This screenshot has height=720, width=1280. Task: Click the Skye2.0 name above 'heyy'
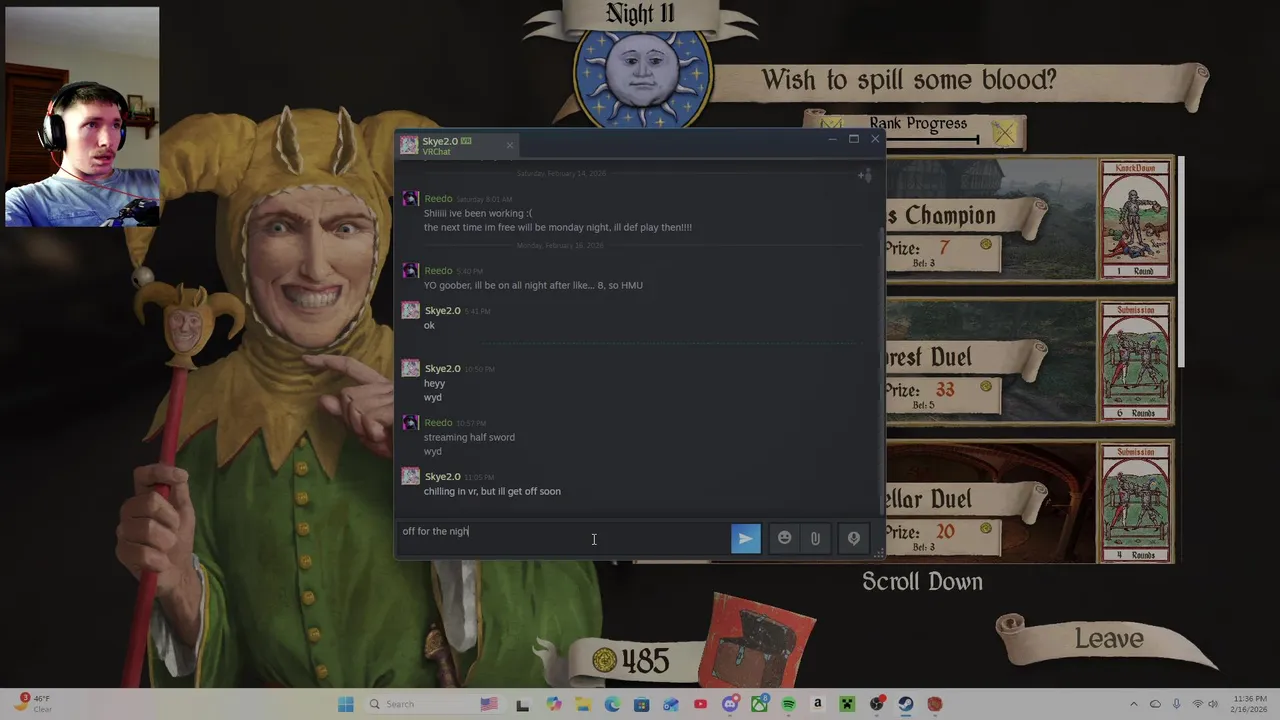pos(442,369)
